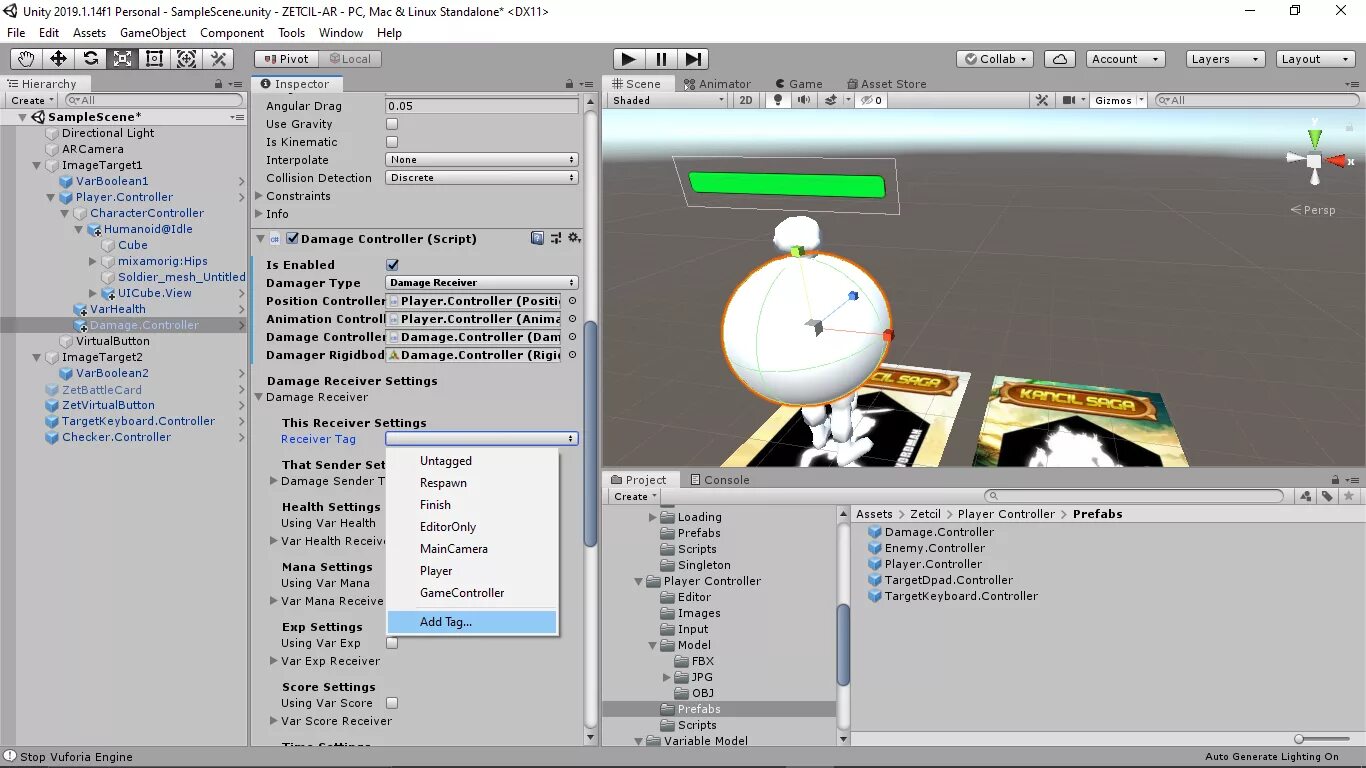The width and height of the screenshot is (1366, 768).
Task: Open the Interpolate dropdown
Action: (x=482, y=160)
